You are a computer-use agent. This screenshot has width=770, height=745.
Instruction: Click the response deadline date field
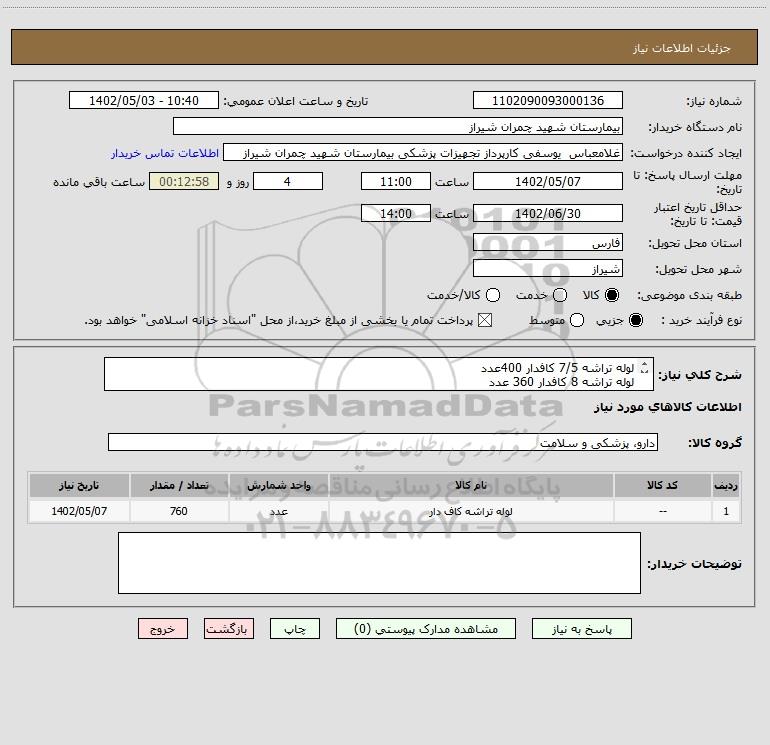(548, 181)
